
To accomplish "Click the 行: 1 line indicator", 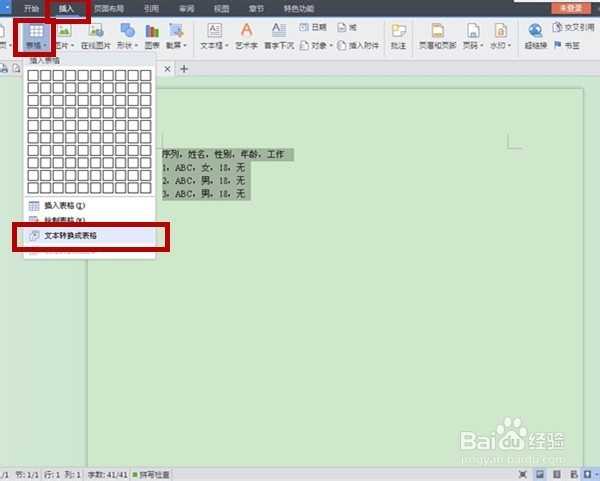I will click(x=52, y=475).
